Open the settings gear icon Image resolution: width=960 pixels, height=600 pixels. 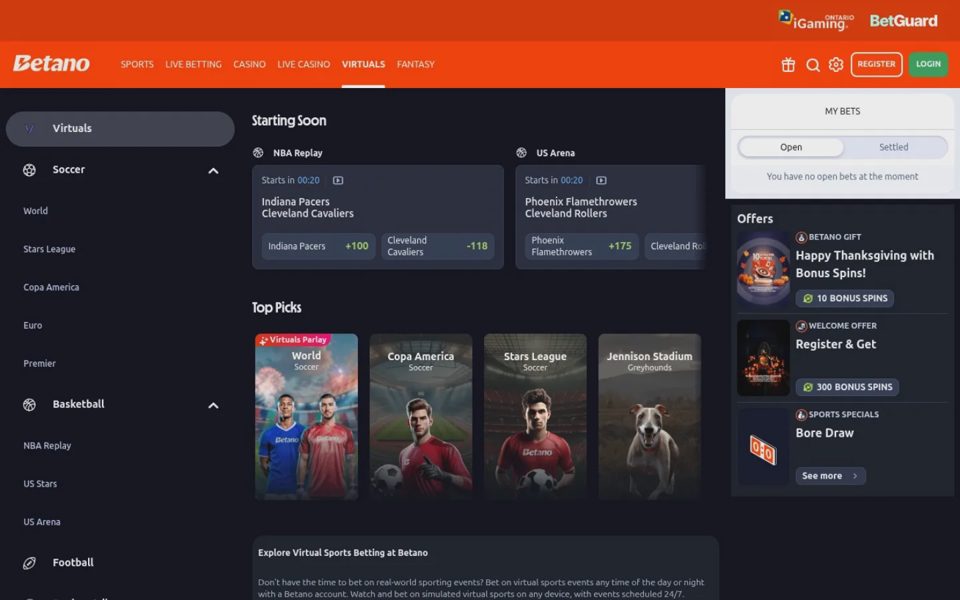pyautogui.click(x=836, y=64)
